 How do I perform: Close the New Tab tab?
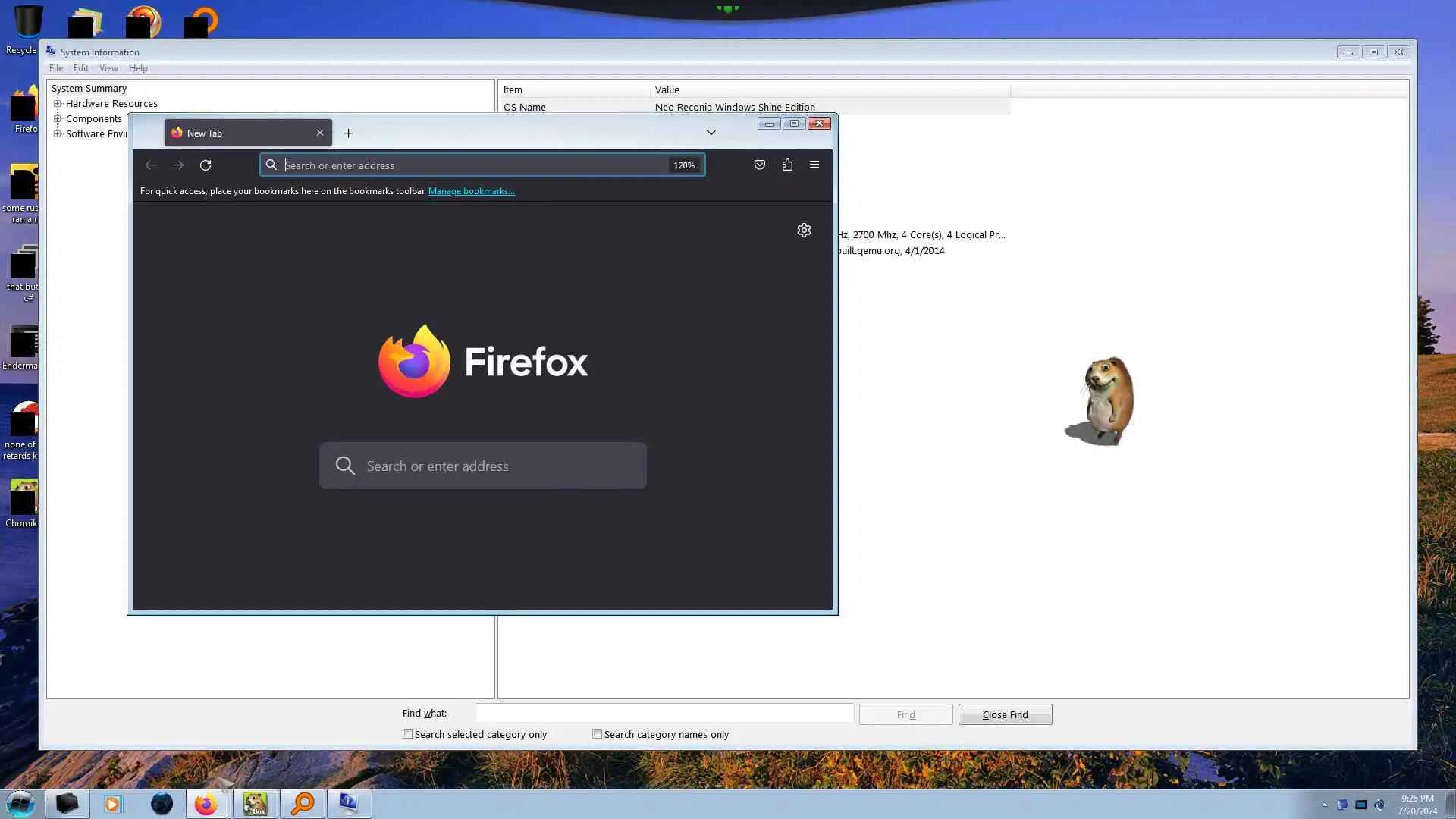319,133
